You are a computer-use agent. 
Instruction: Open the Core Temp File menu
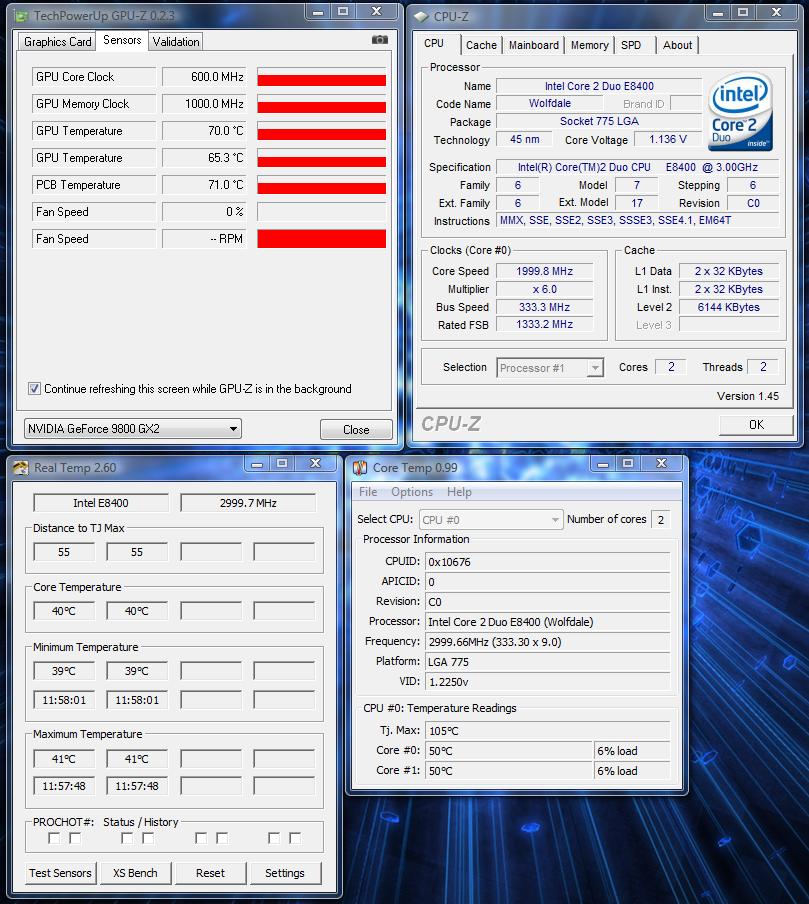tap(368, 492)
